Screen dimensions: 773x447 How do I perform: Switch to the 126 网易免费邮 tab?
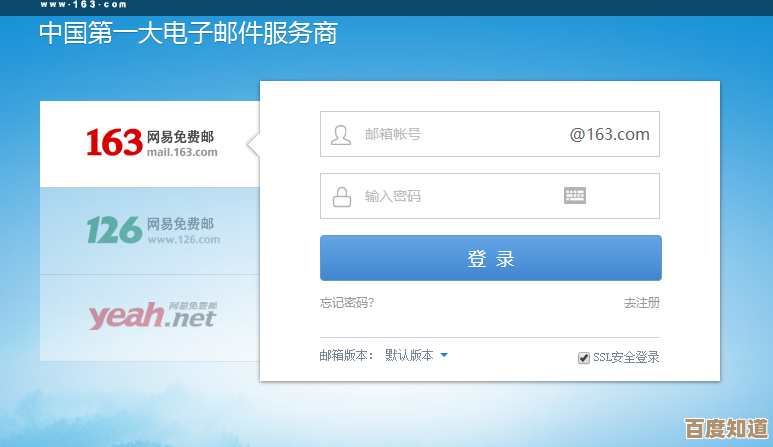click(x=150, y=231)
